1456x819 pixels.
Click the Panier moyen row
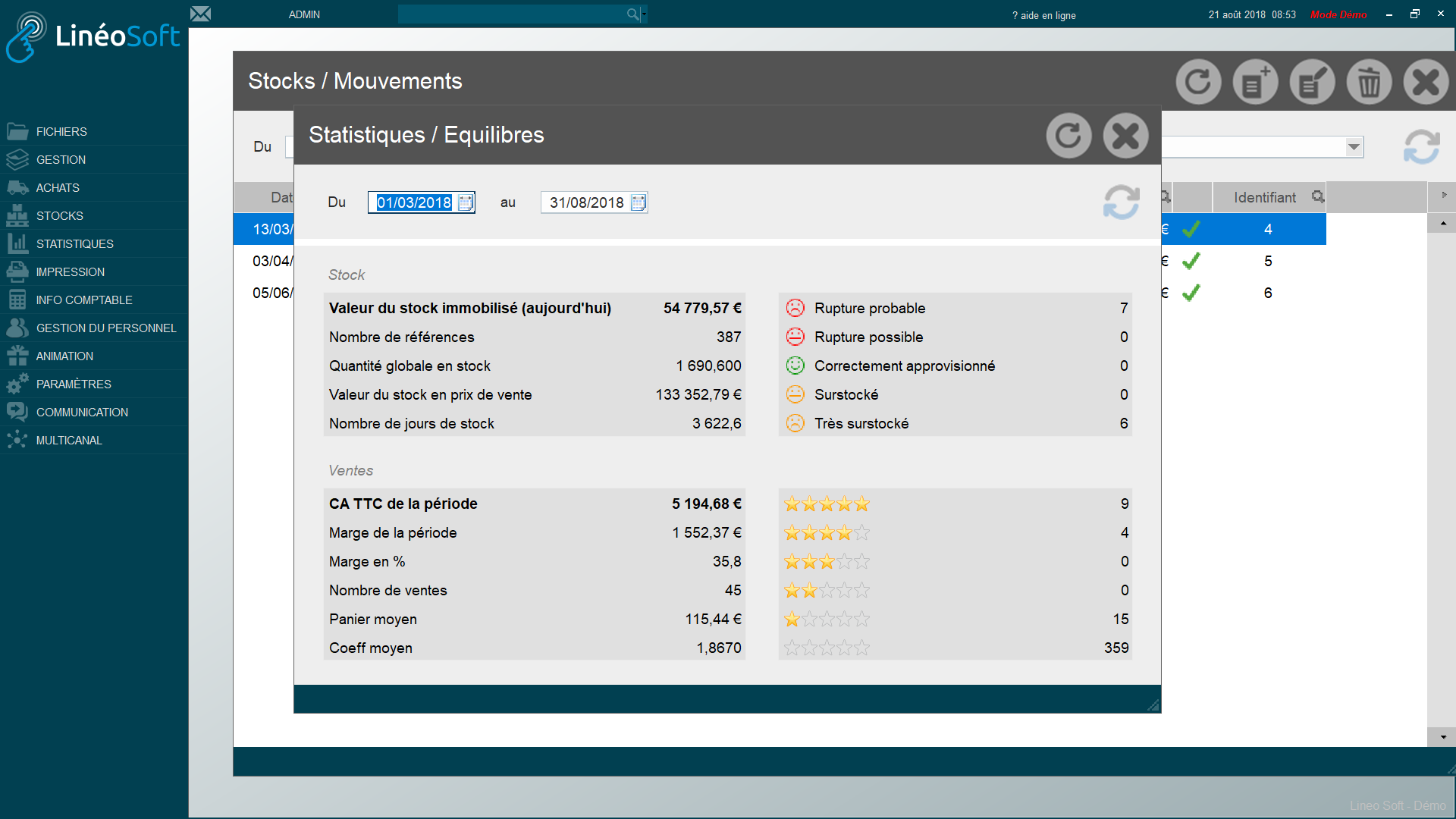pos(535,619)
